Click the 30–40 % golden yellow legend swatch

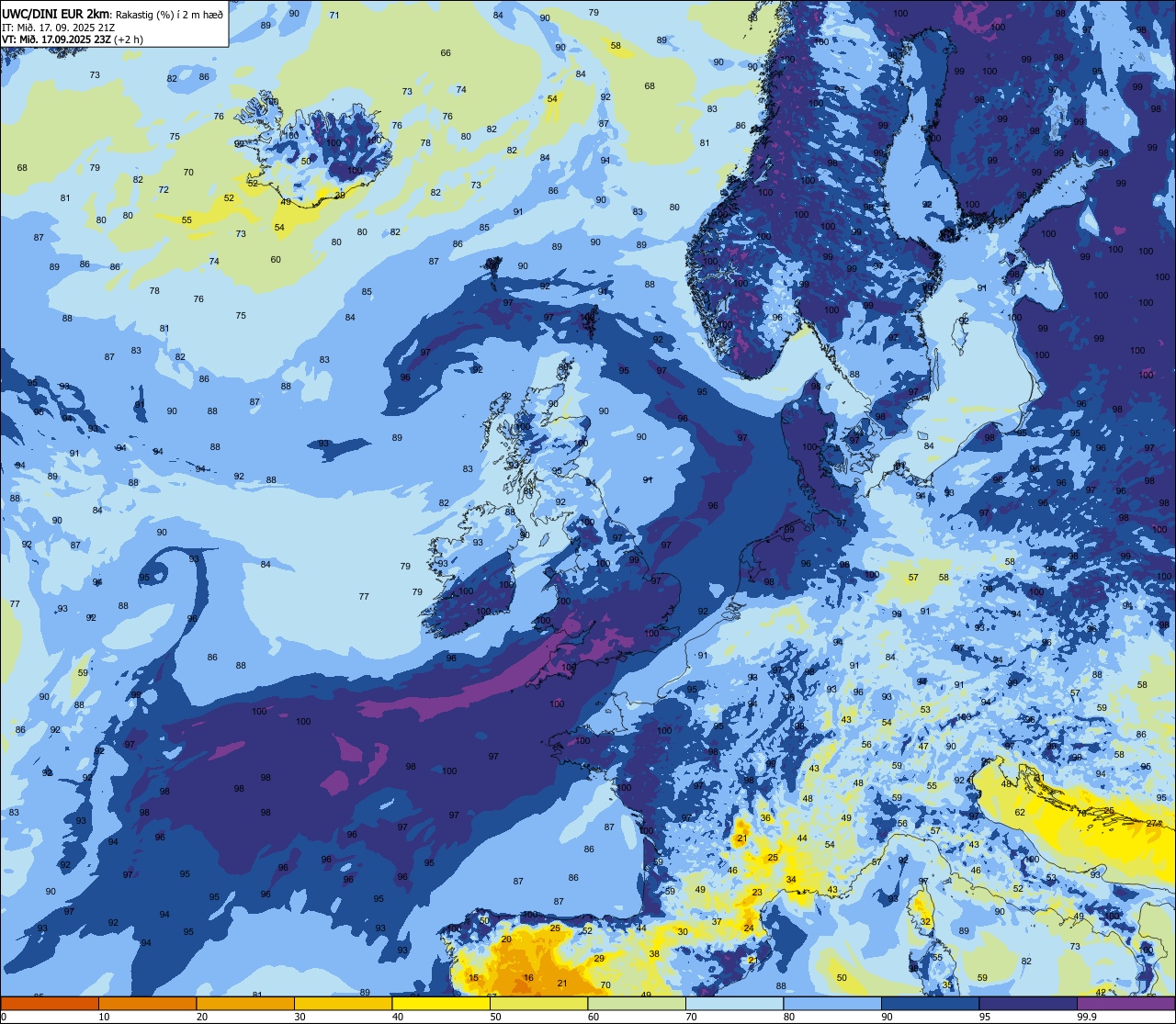(344, 1003)
